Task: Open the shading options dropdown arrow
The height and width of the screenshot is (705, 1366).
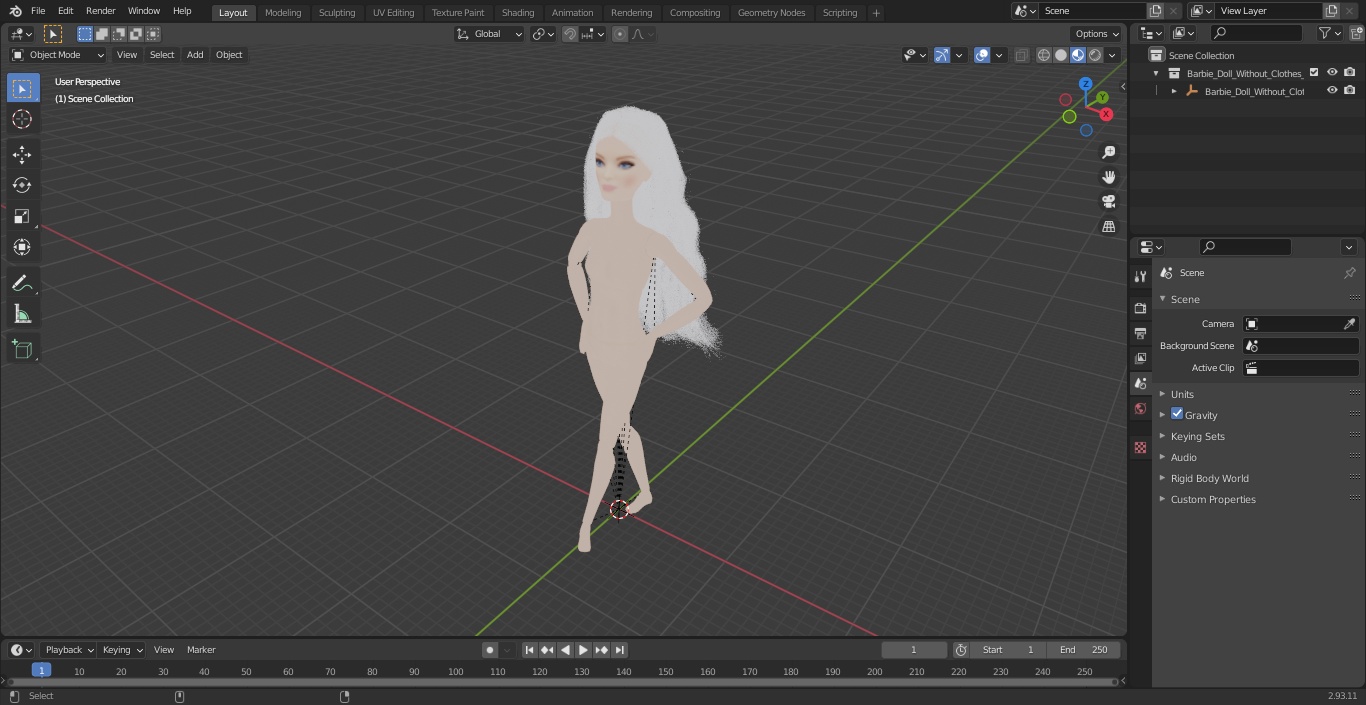Action: [1112, 55]
